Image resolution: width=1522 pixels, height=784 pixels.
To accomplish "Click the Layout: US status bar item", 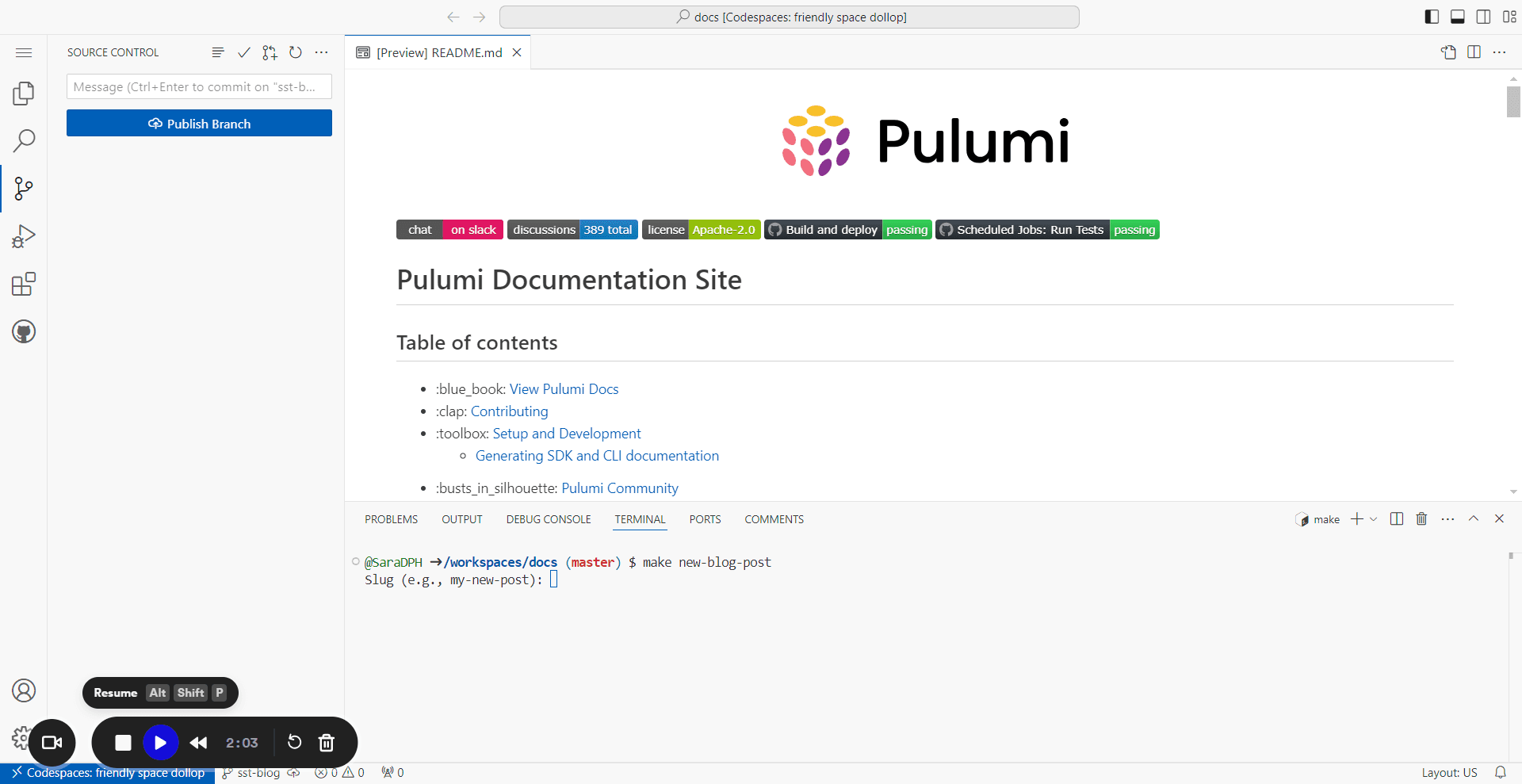I will (1449, 773).
